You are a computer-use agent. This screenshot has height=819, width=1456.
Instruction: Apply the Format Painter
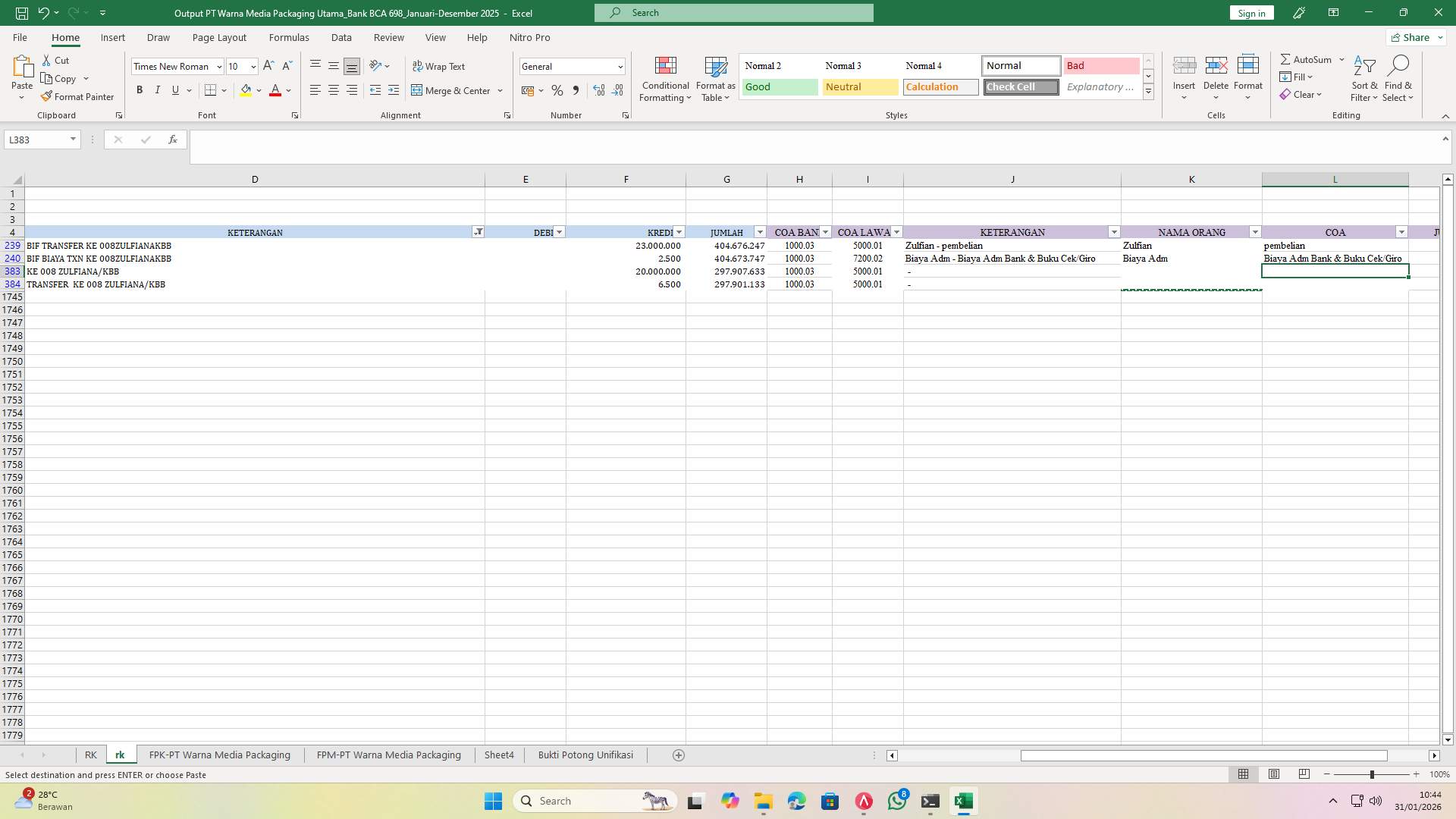pos(78,96)
